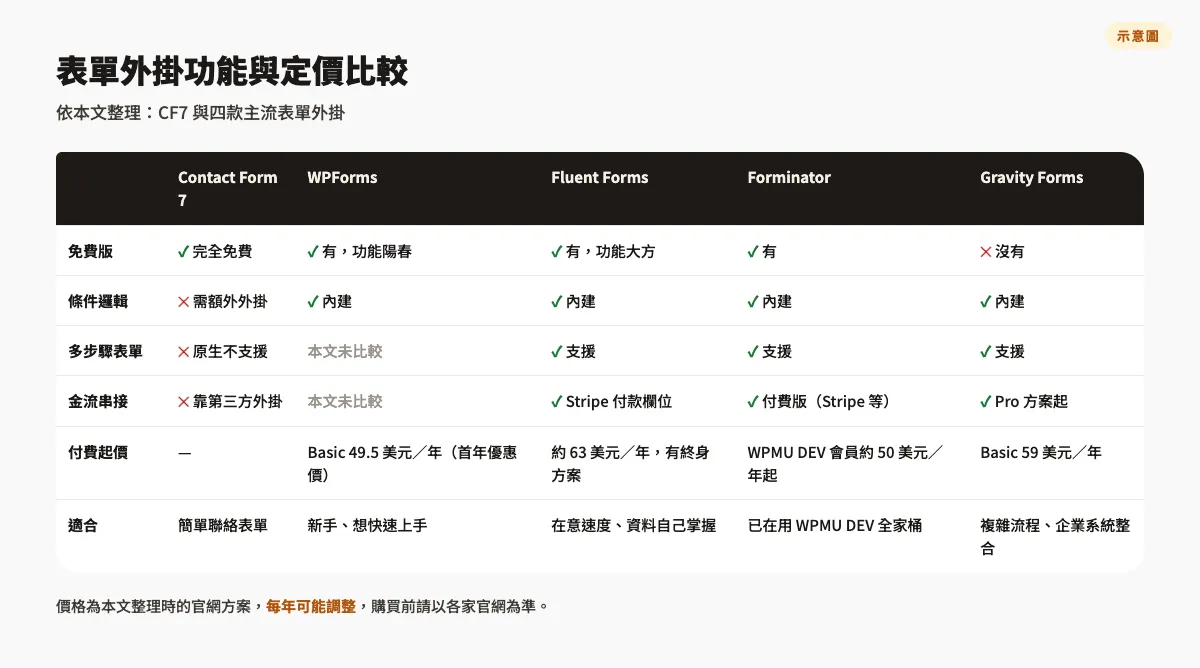Click the green check beside 有，功能陽春
Image resolution: width=1200 pixels, height=668 pixels.
click(313, 251)
